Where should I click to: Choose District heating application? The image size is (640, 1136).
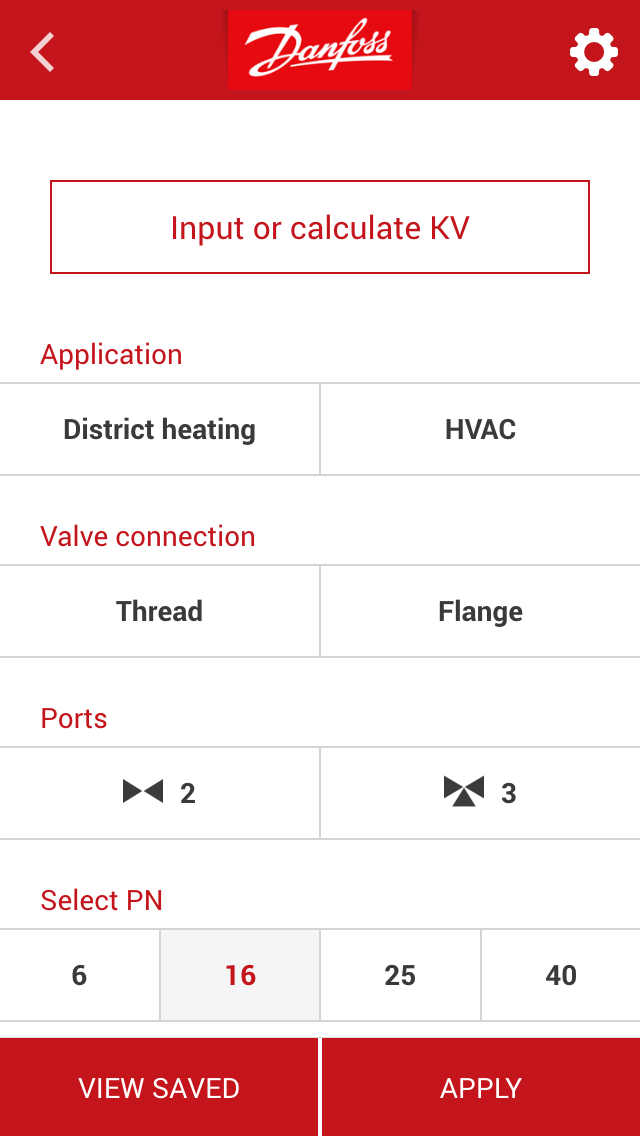tap(160, 429)
